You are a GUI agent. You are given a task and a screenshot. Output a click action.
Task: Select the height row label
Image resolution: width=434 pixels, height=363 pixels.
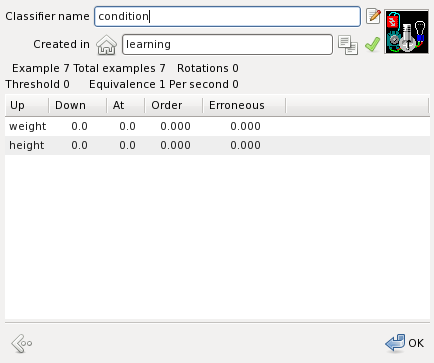[x=27, y=145]
